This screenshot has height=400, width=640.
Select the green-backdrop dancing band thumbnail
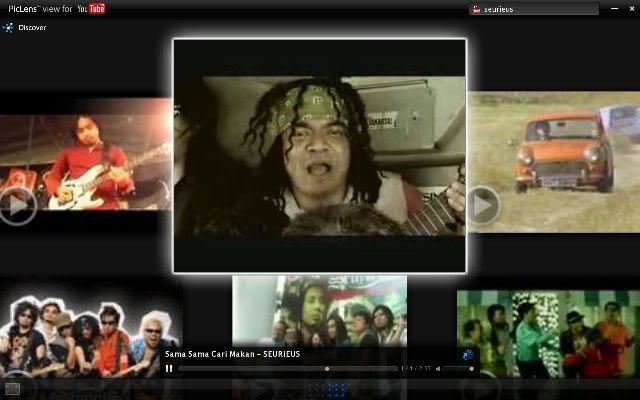pyautogui.click(x=548, y=333)
